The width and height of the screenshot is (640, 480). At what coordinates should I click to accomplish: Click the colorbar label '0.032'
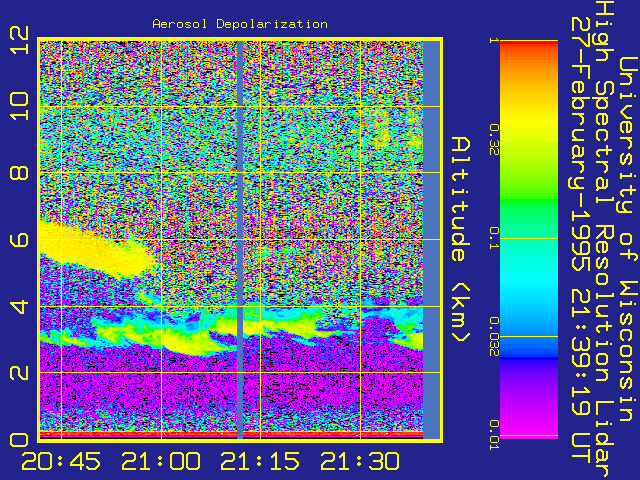[494, 337]
